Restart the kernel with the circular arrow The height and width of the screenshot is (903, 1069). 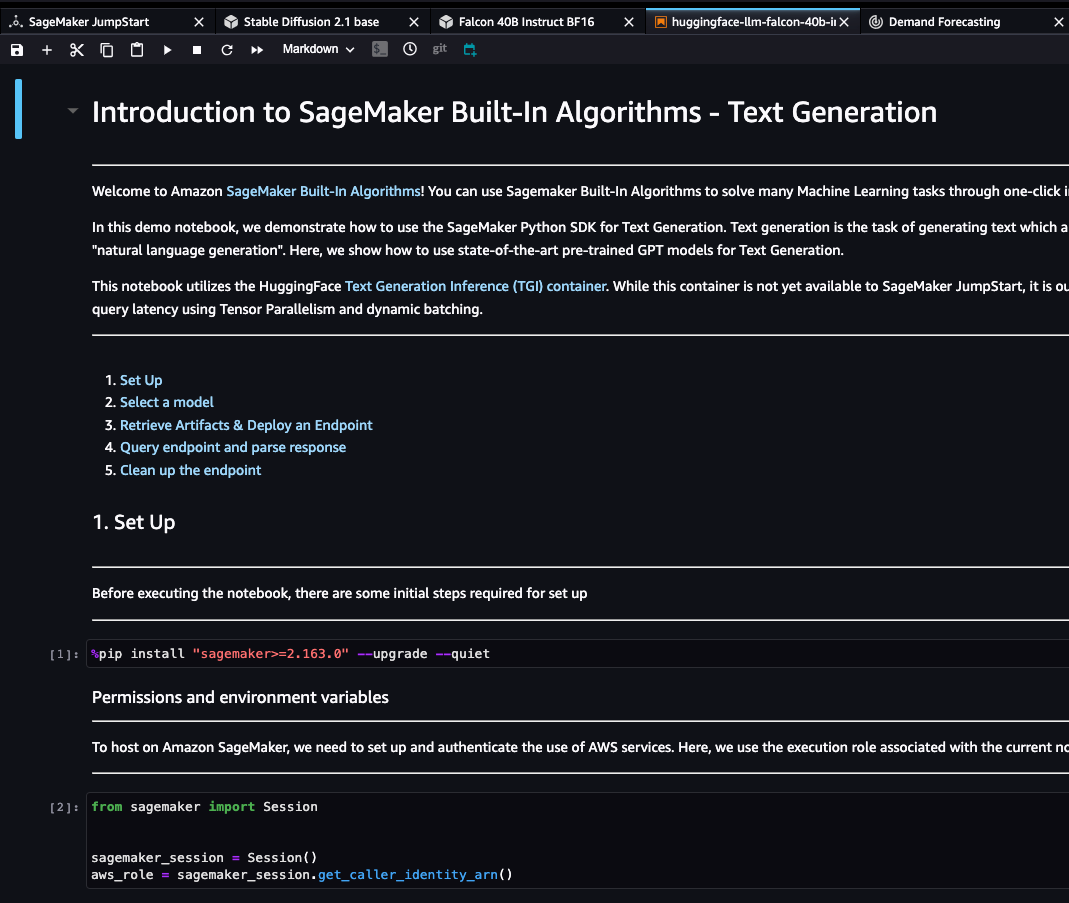pos(227,50)
